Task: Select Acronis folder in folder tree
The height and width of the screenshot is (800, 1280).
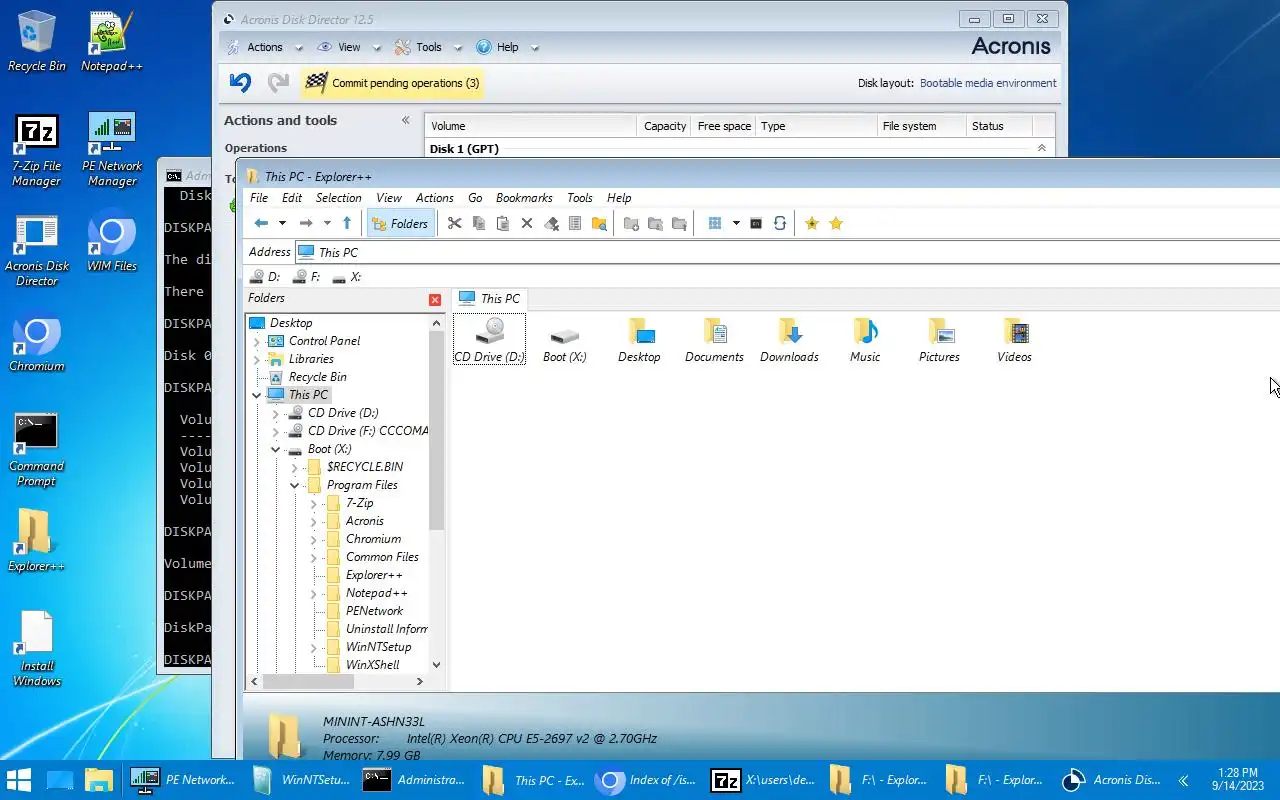Action: (364, 521)
